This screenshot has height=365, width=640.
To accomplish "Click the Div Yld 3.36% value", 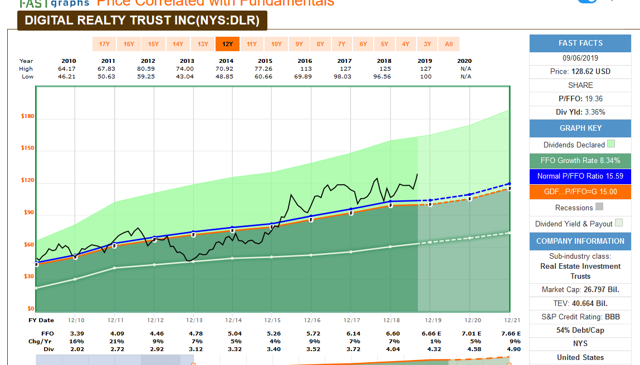I will point(594,112).
